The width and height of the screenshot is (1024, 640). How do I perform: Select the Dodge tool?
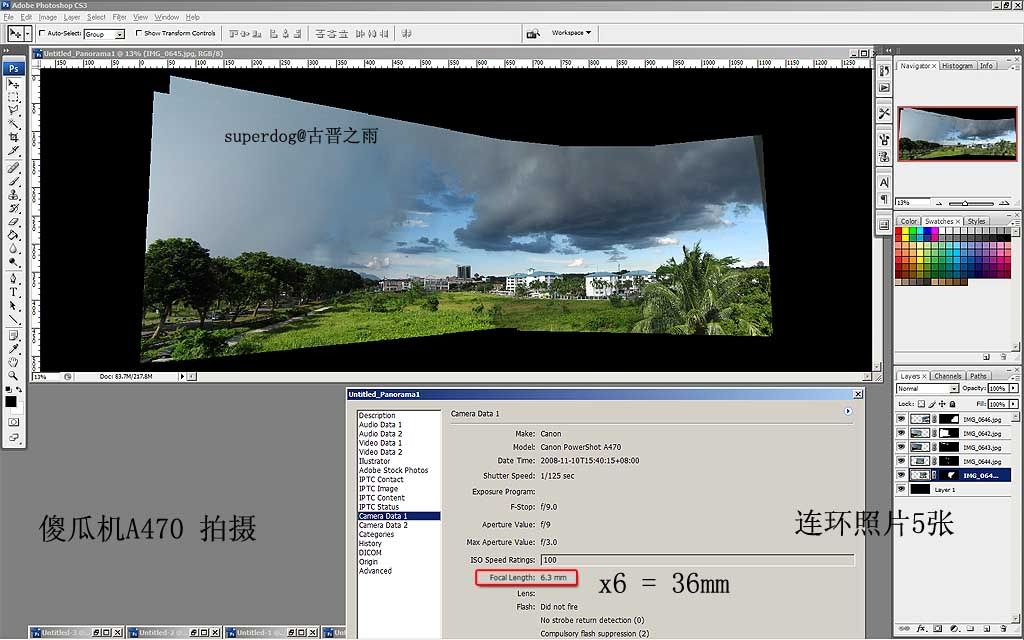coord(13,262)
